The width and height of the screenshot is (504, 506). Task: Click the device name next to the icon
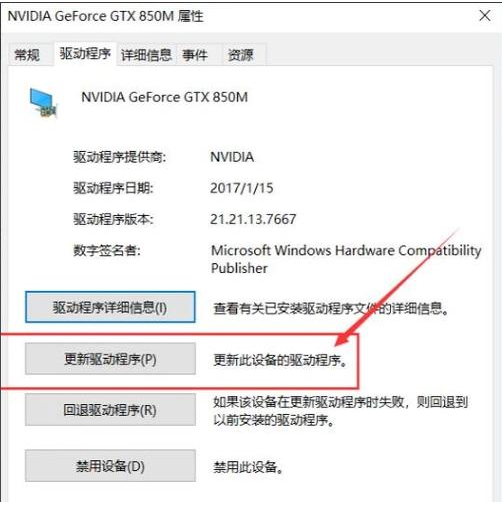pos(165,97)
